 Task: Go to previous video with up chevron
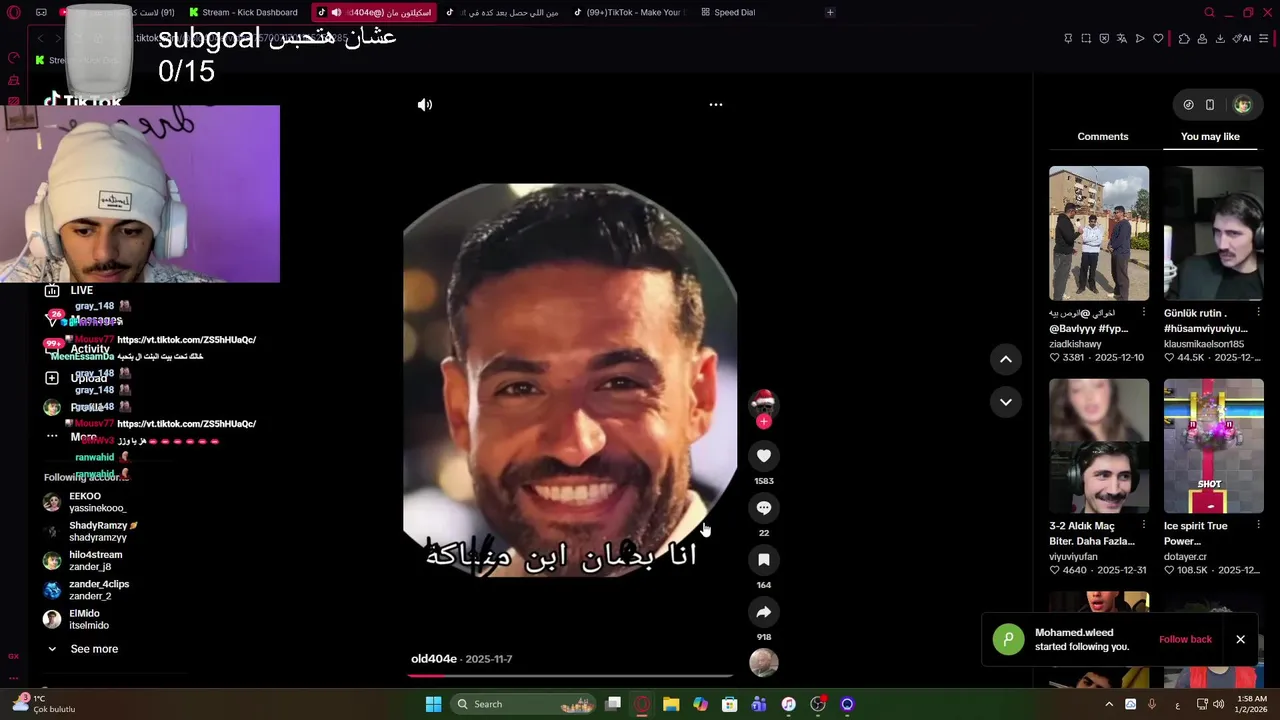pos(1006,359)
